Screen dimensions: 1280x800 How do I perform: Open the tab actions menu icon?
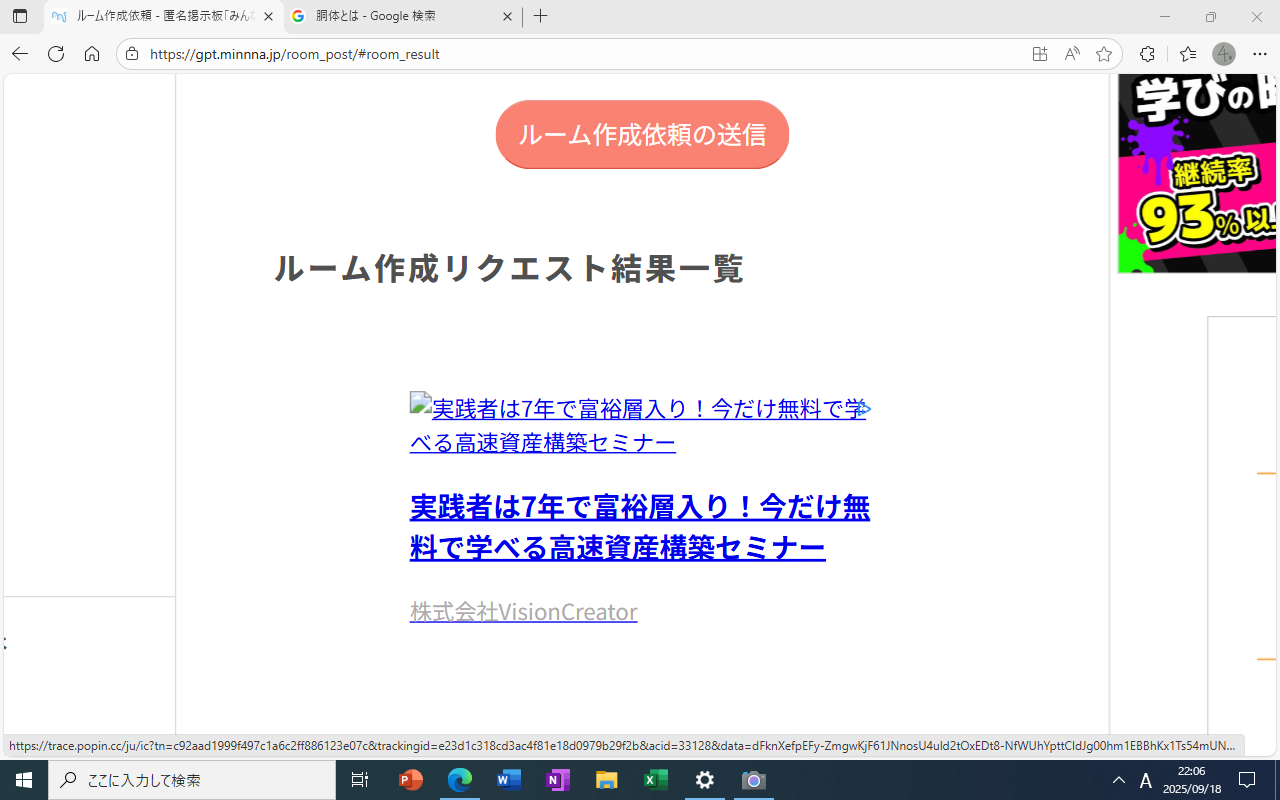coord(20,17)
